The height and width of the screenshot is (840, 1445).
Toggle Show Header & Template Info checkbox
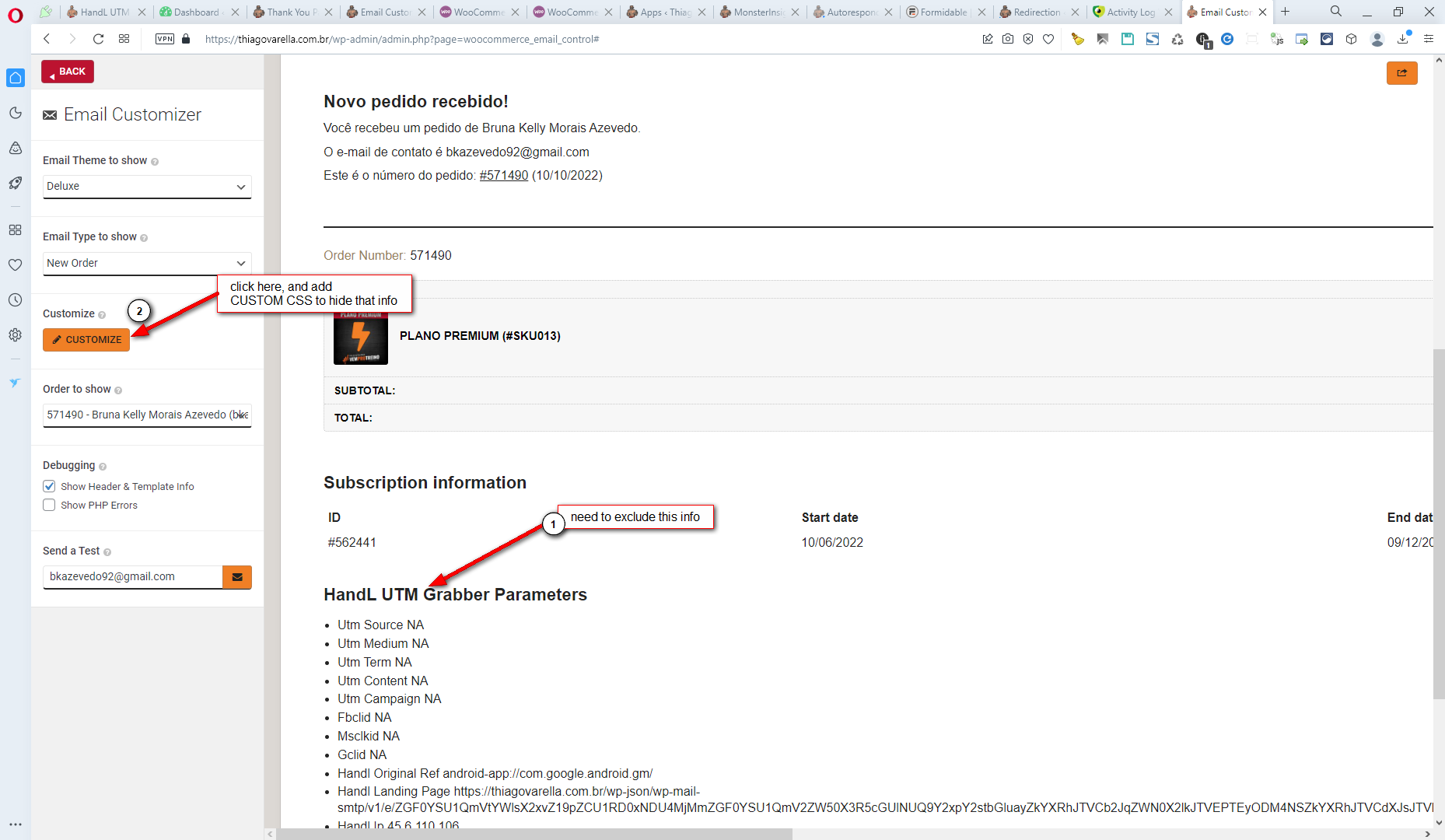[x=49, y=486]
